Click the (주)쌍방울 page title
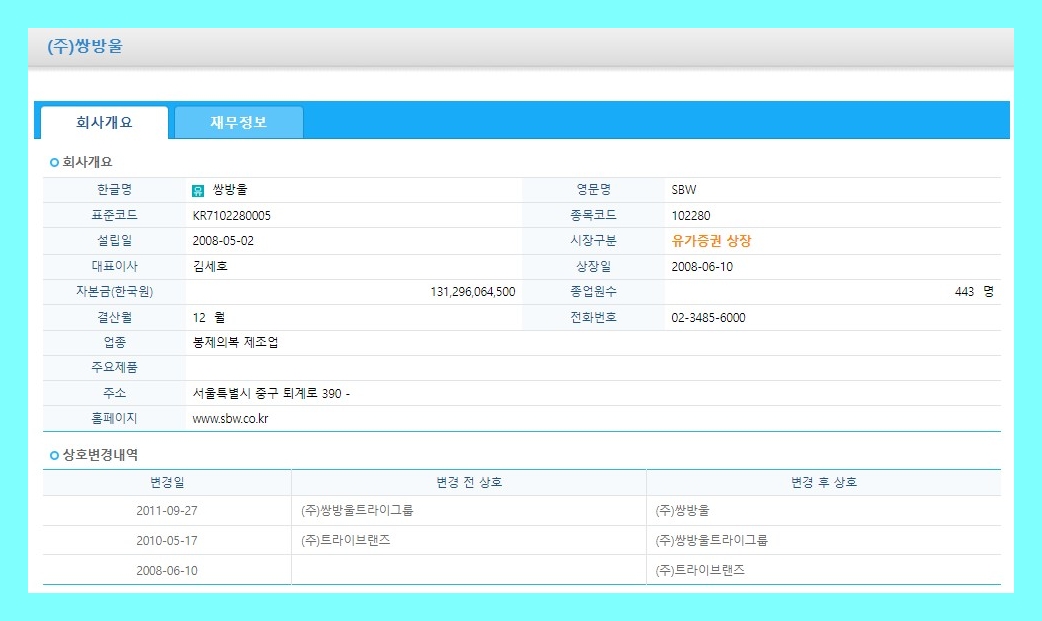The width and height of the screenshot is (1042, 621). [85, 46]
